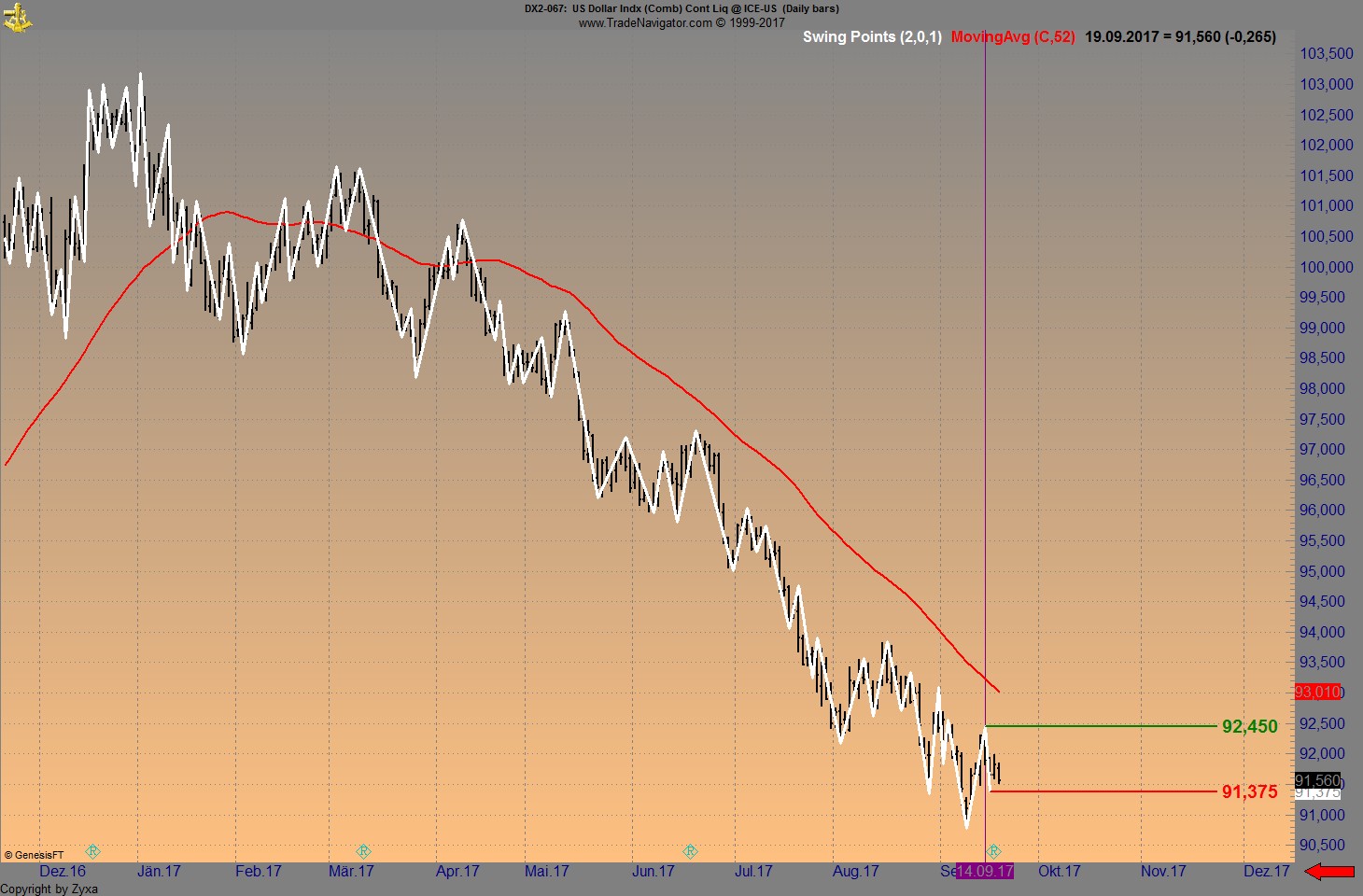Viewport: 1363px width, 896px height.
Task: Click the © GenesisFT label
Action: pyautogui.click(x=35, y=855)
